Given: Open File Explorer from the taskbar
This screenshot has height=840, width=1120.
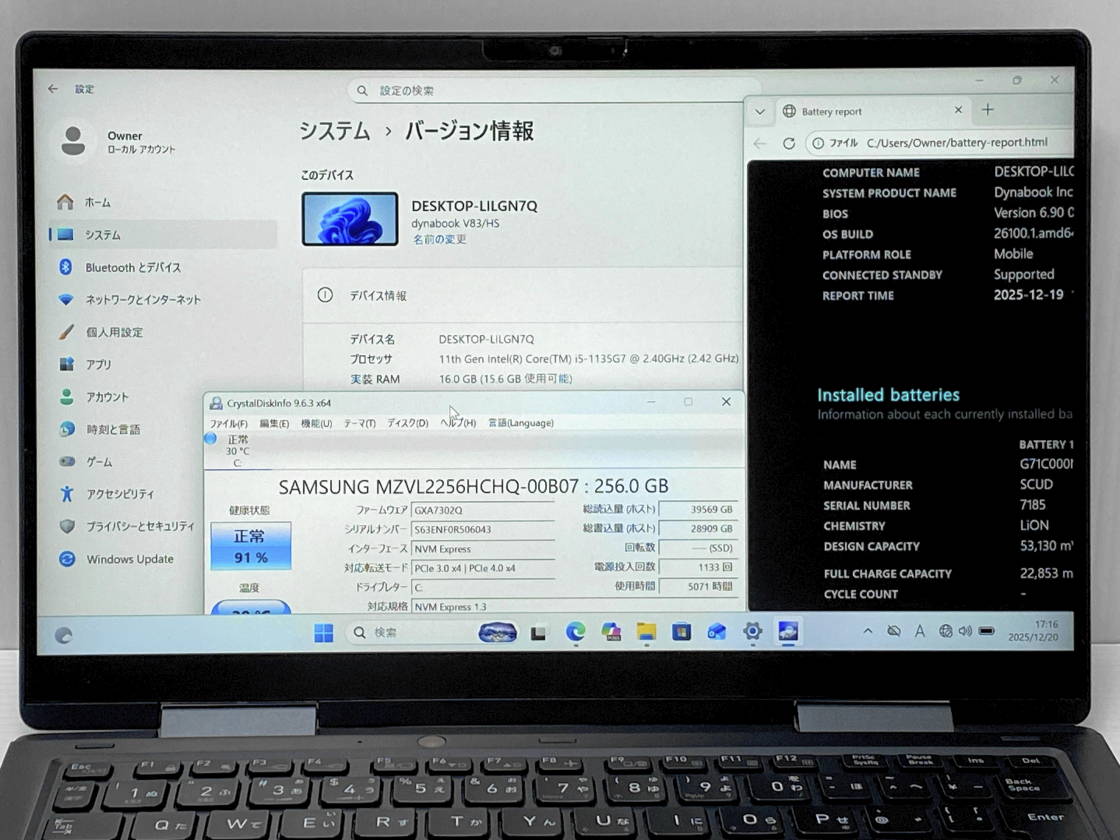Looking at the screenshot, I should click(646, 632).
